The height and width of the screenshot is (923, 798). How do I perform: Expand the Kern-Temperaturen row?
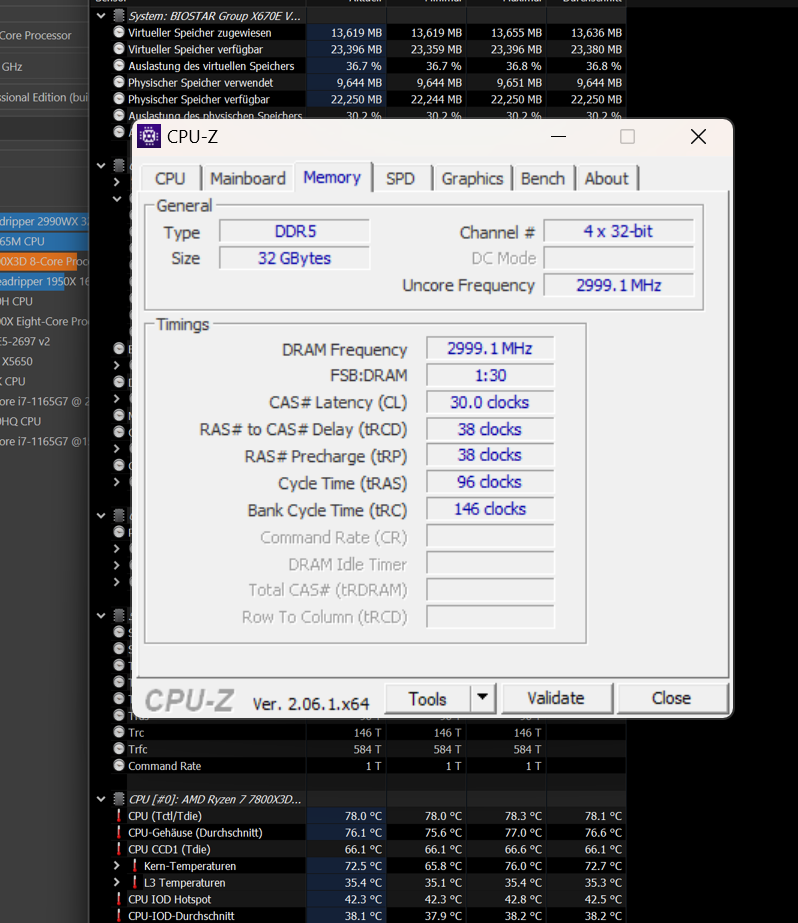[x=117, y=866]
